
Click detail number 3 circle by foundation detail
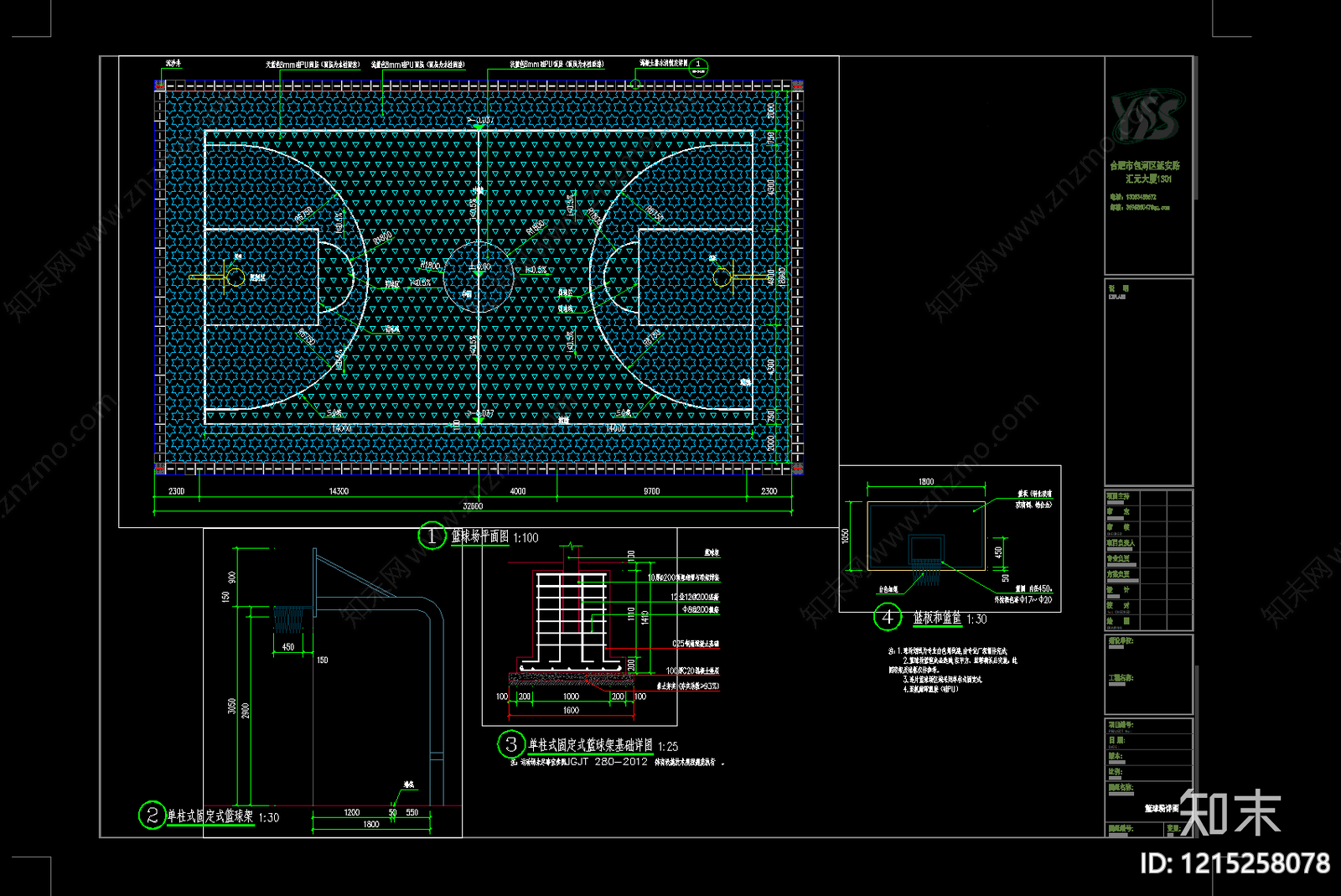tap(510, 744)
